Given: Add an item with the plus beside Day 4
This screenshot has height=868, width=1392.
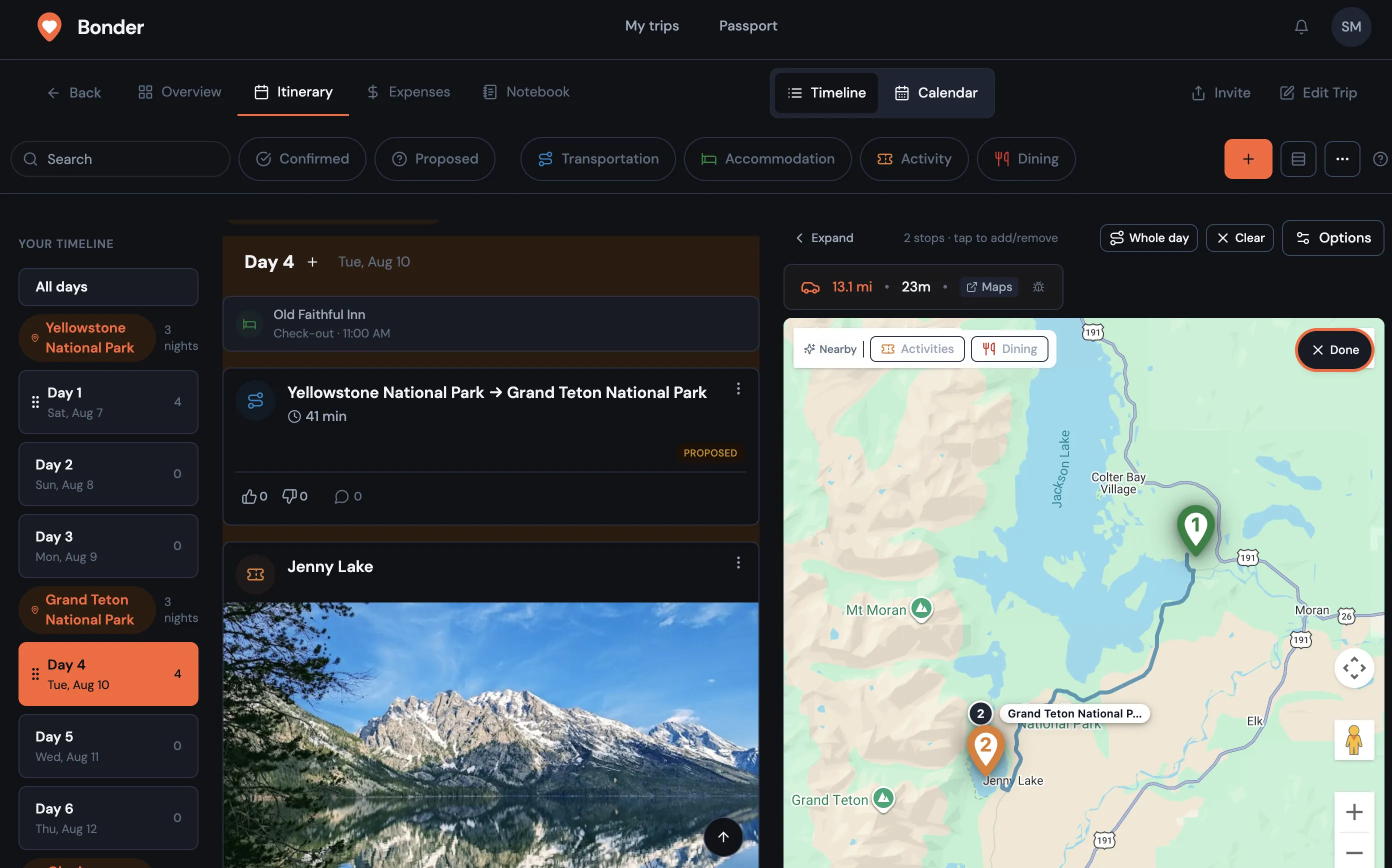Looking at the screenshot, I should coord(312,262).
